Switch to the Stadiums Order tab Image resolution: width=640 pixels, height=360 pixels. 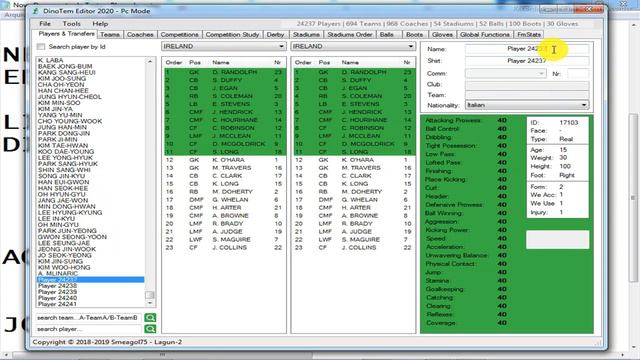tap(350, 35)
